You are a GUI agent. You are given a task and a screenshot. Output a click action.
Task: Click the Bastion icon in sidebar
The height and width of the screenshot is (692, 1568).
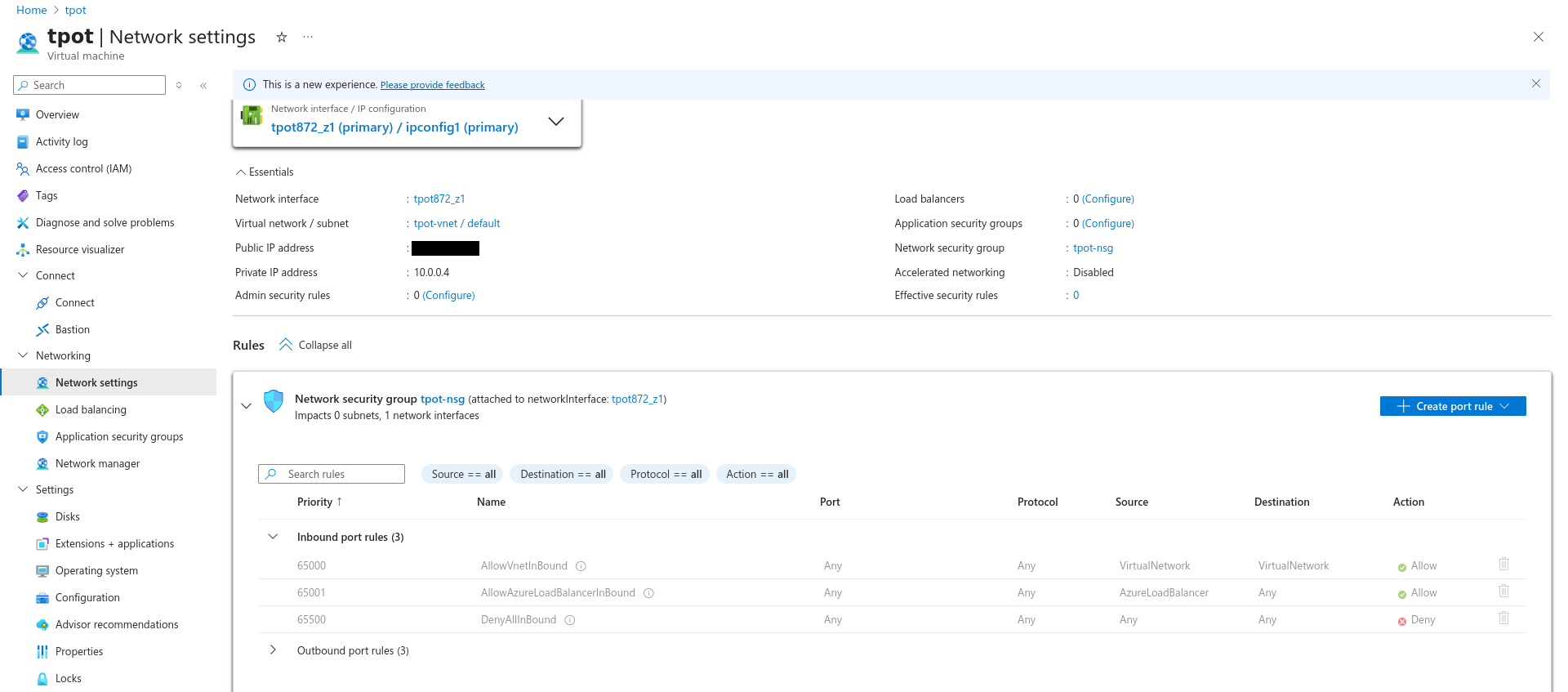pos(42,329)
